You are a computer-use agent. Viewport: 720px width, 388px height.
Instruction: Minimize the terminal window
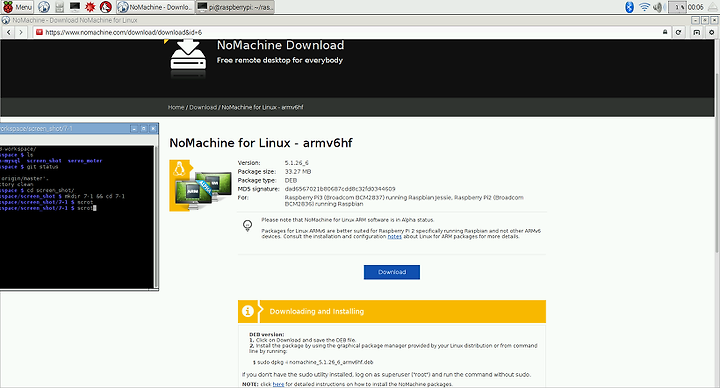point(134,129)
